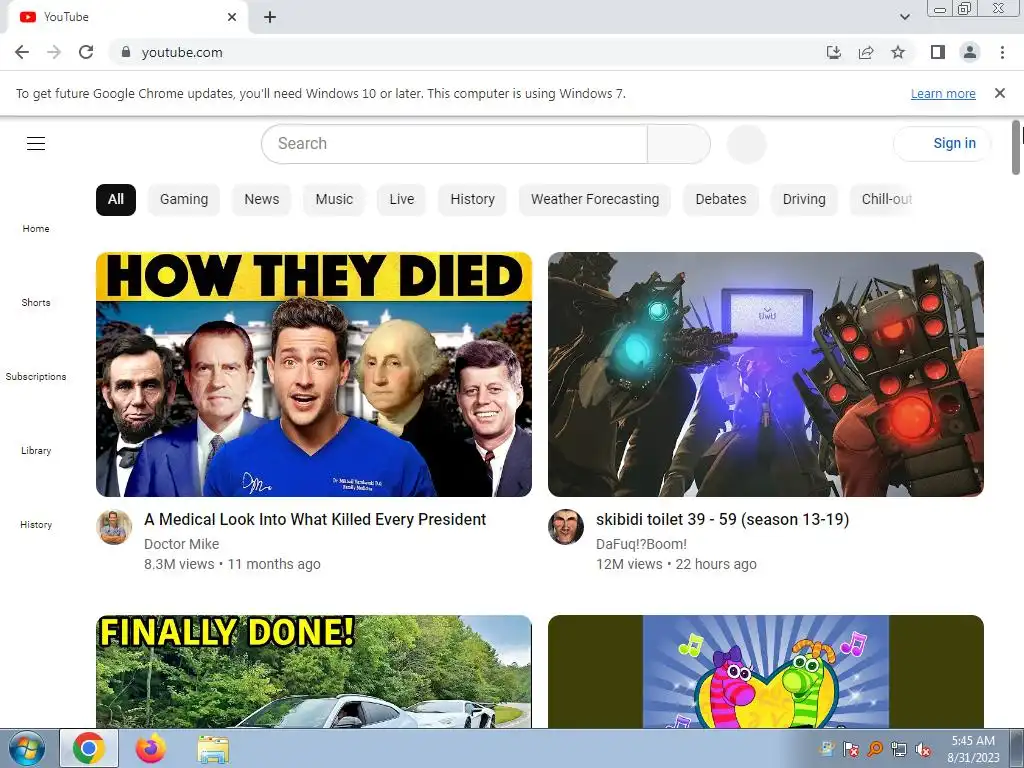
Task: Click the Chrome icon in the taskbar
Action: (89, 748)
